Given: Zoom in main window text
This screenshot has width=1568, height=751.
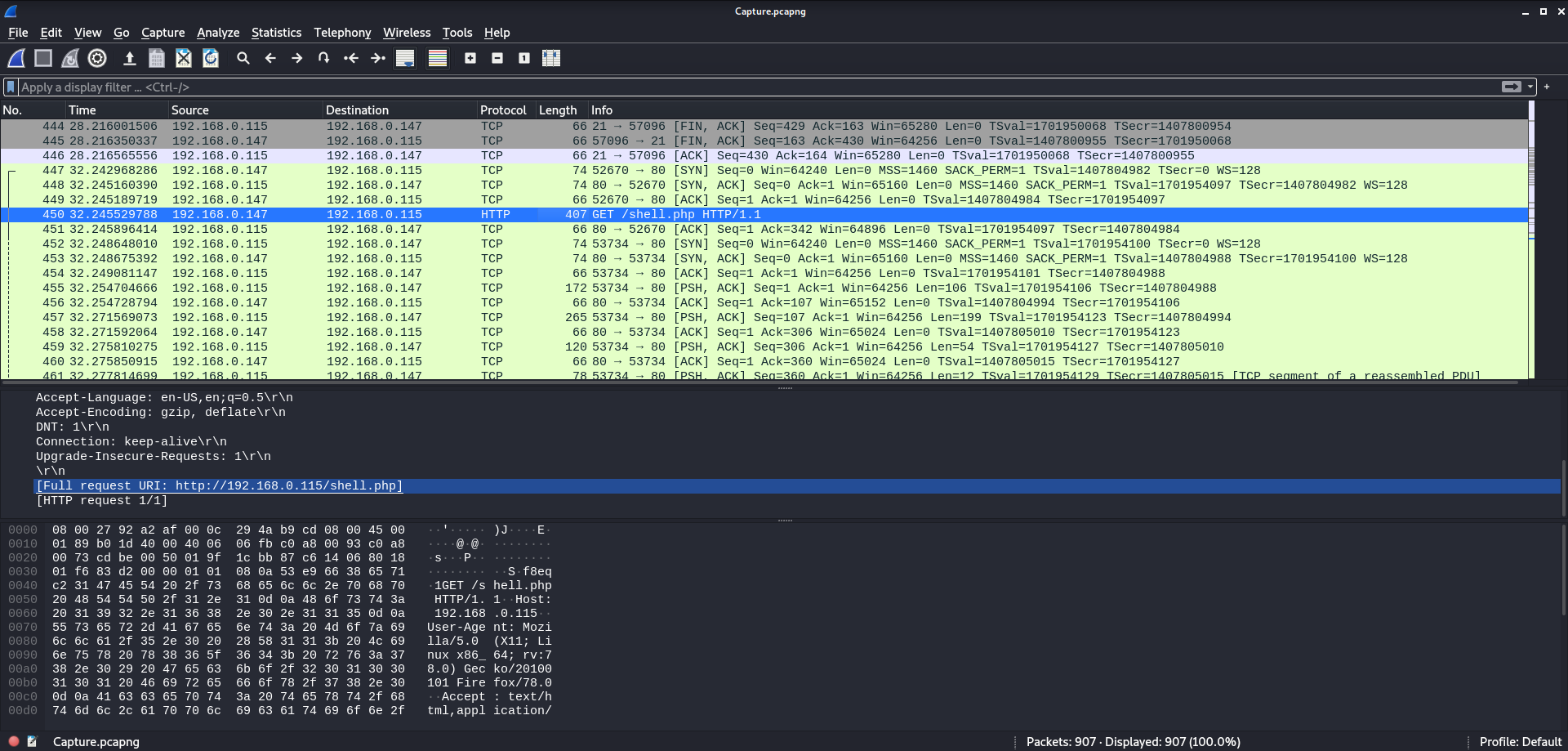Looking at the screenshot, I should [470, 58].
